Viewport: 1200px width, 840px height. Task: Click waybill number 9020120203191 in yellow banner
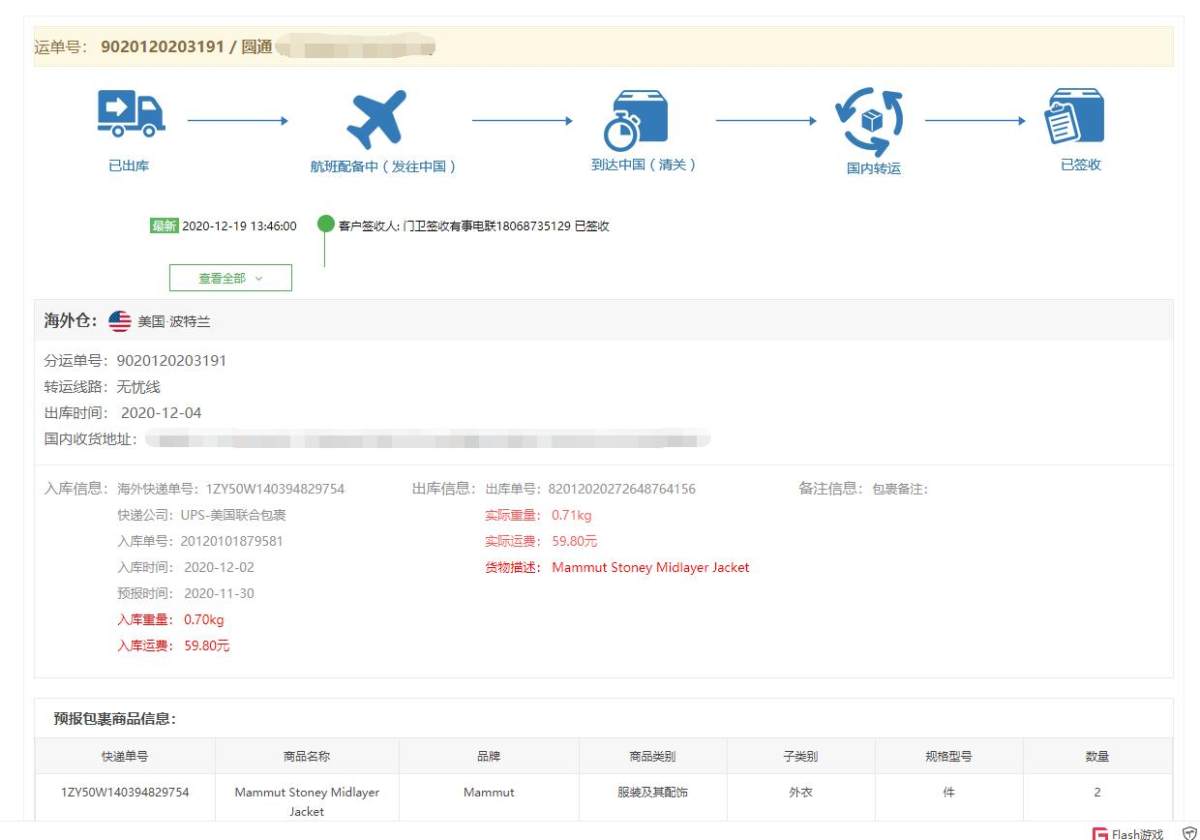[162, 47]
